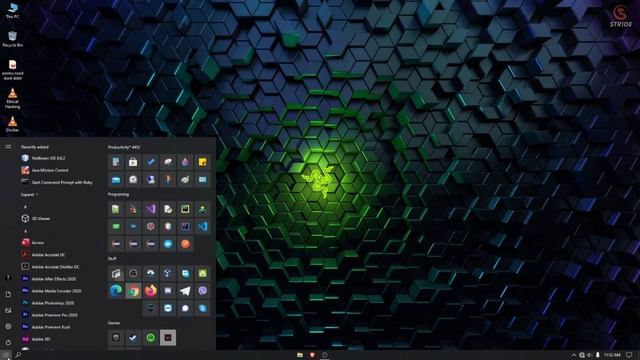This screenshot has height=360, width=640.
Task: Jump via the '#' letter header
Action: point(25,207)
